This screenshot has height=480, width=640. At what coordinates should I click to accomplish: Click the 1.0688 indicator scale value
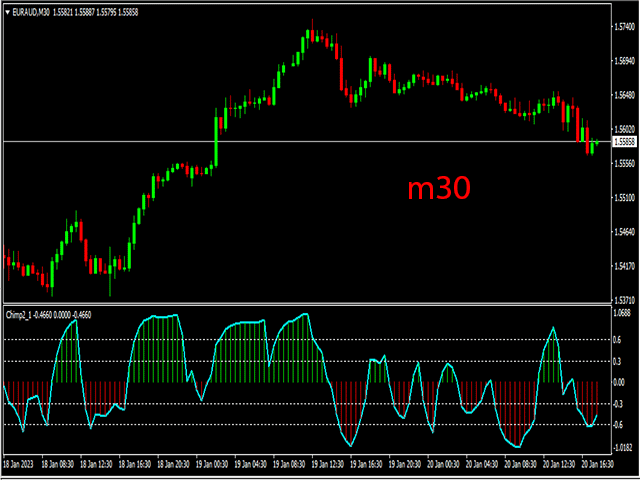coord(622,313)
